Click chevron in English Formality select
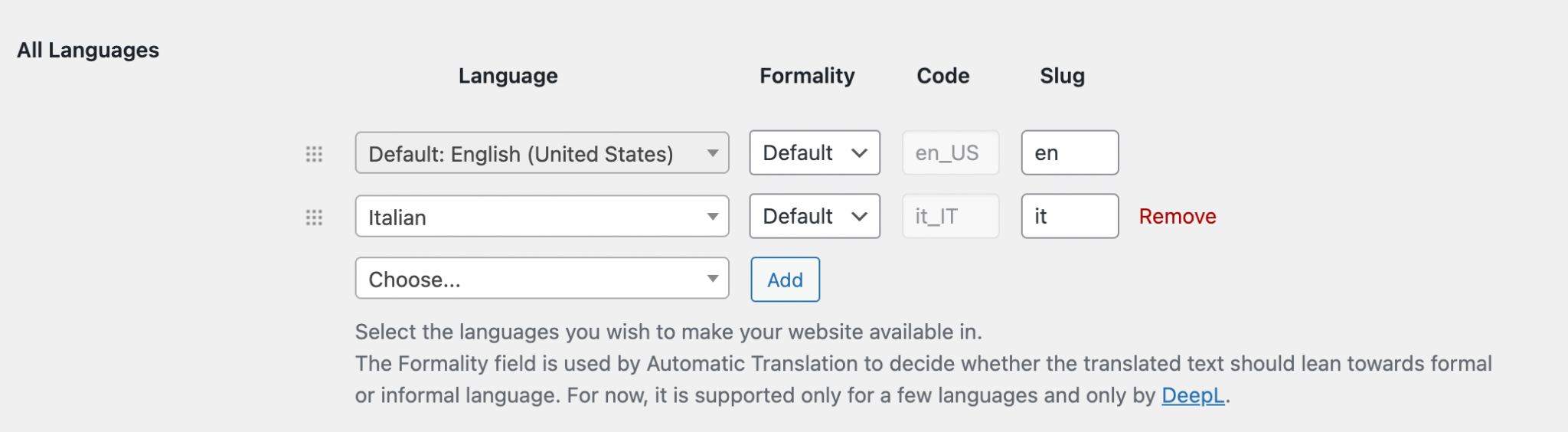 [859, 153]
